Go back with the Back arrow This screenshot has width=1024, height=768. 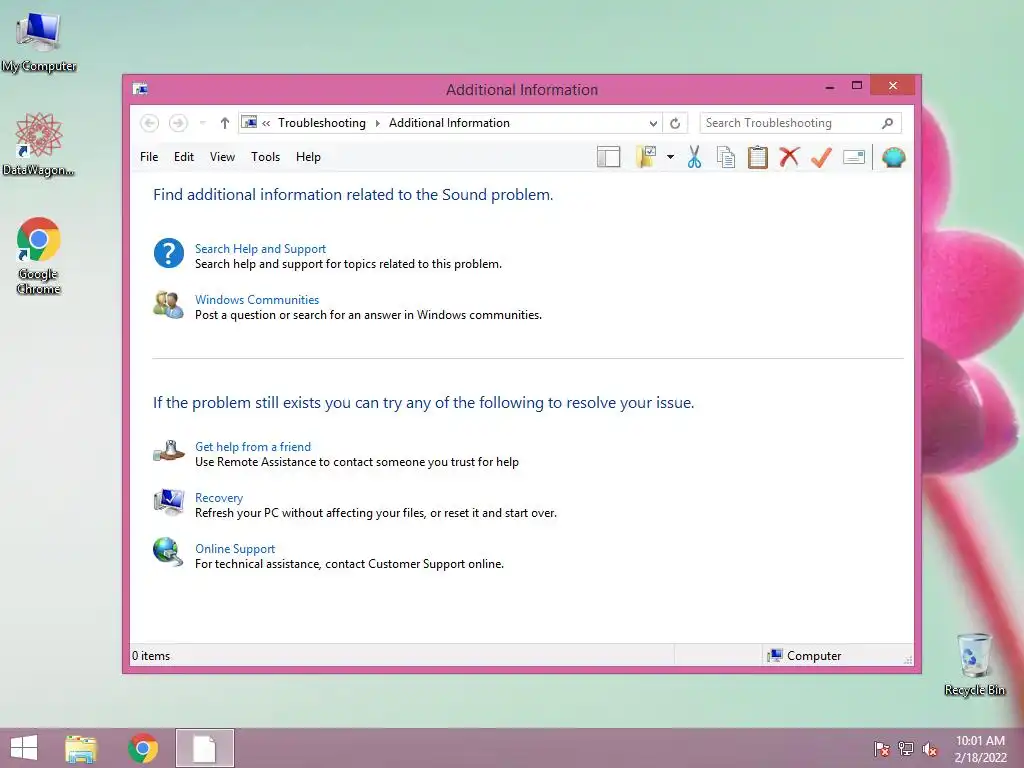pos(150,123)
